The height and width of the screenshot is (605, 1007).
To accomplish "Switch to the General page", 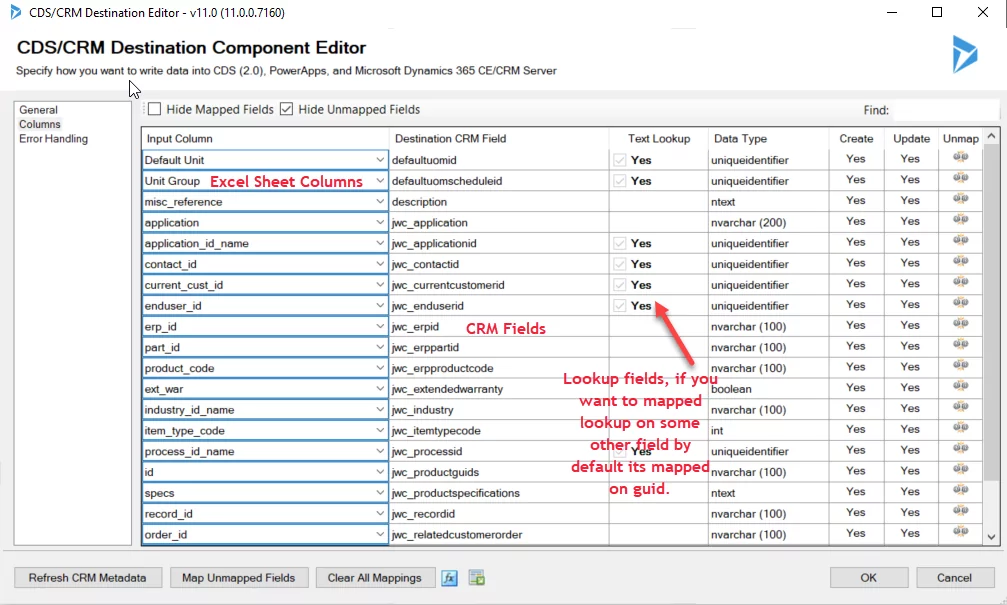I will tap(39, 110).
